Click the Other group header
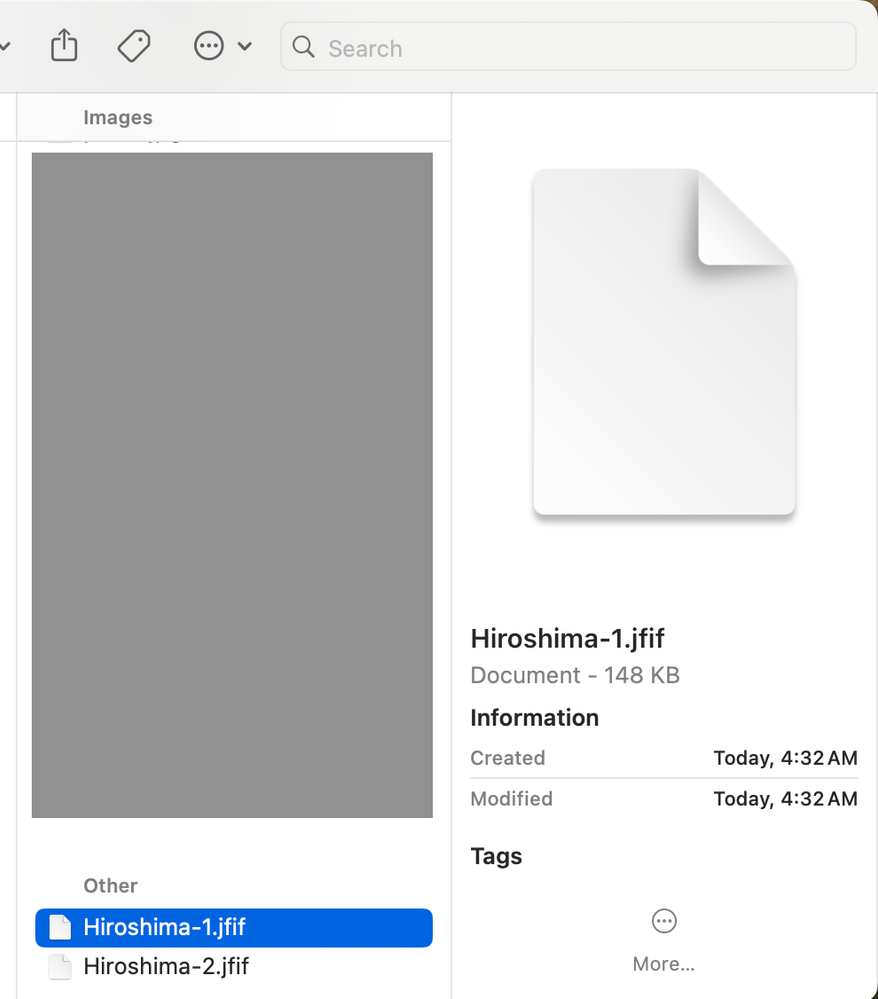Viewport: 878px width, 999px height. click(110, 885)
